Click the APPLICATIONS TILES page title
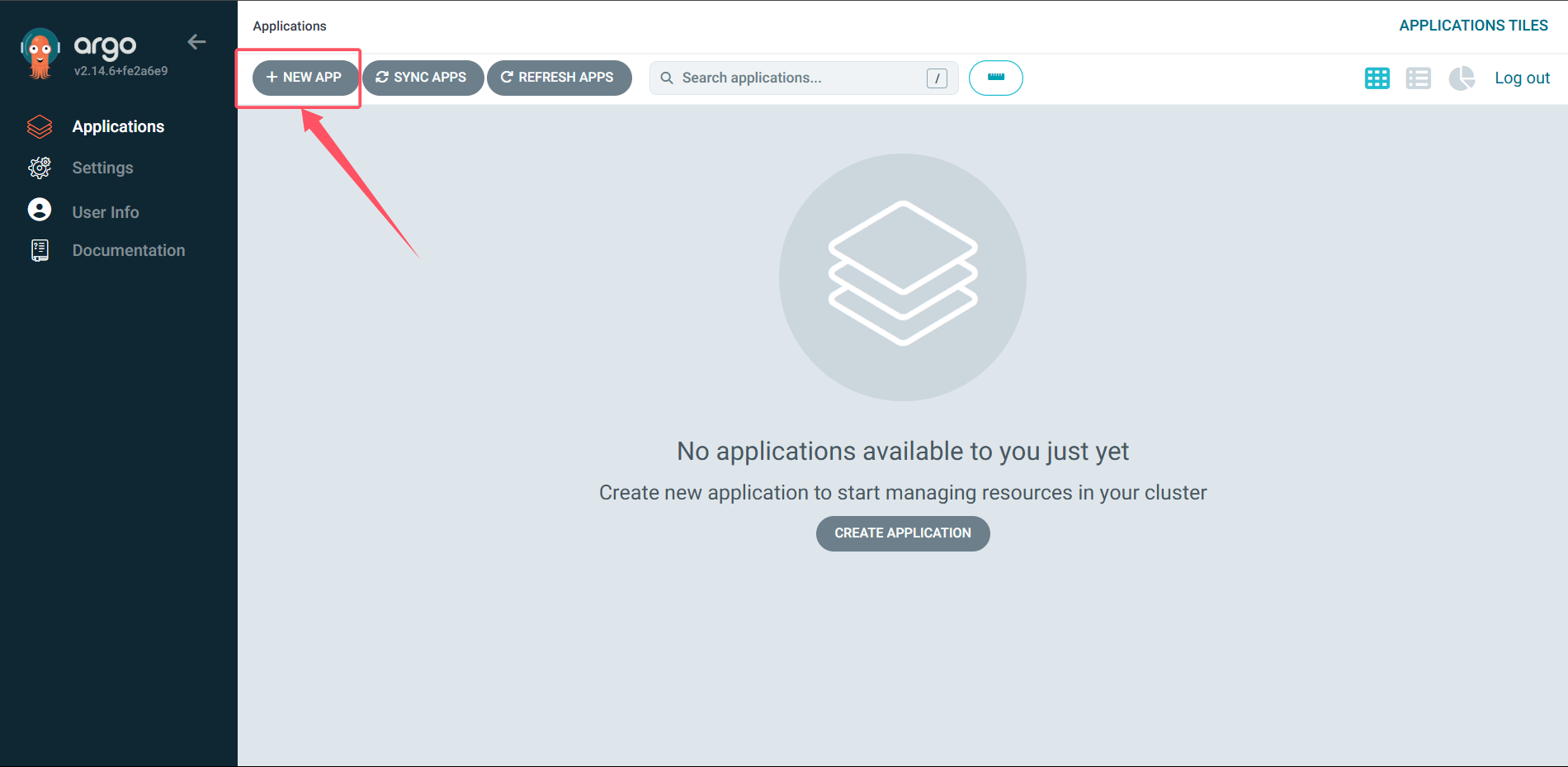The height and width of the screenshot is (767, 1568). (1474, 26)
